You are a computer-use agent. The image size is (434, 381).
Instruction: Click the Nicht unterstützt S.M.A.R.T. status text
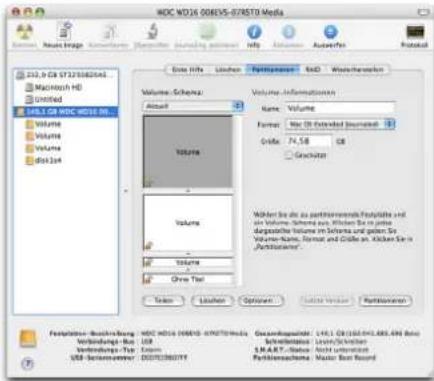(x=342, y=350)
